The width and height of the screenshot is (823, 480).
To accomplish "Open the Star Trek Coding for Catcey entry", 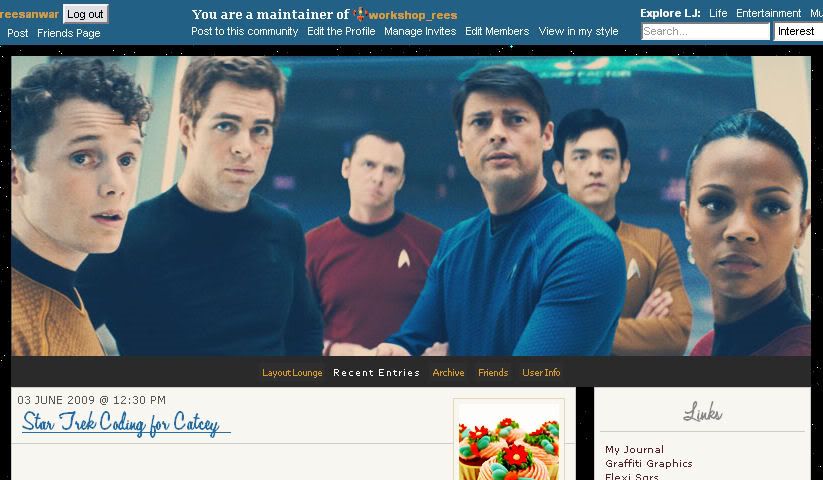I will click(121, 423).
